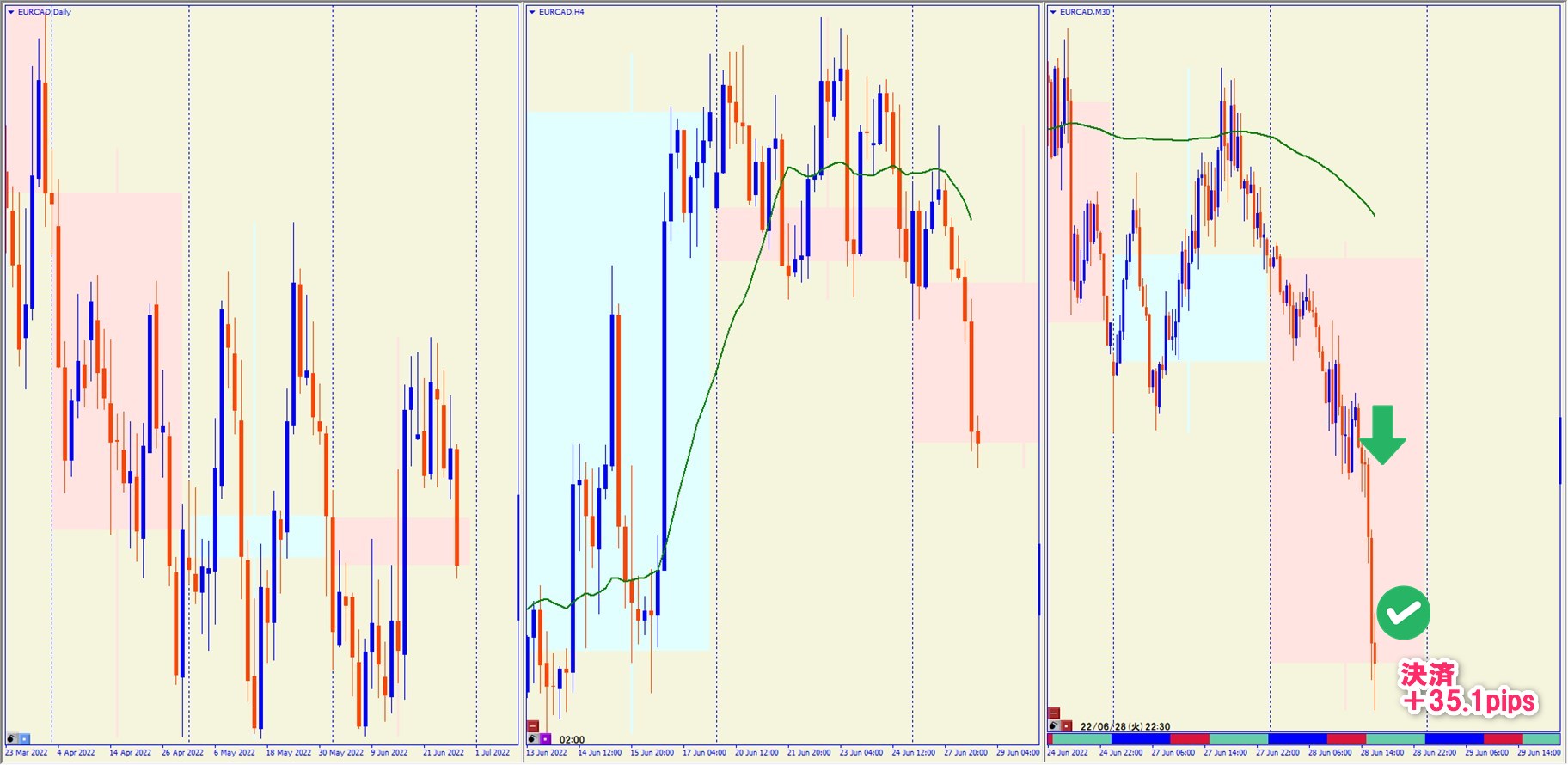1568x765 pixels.
Task: Select the EURCAD,H4 chart title
Action: tap(561, 12)
